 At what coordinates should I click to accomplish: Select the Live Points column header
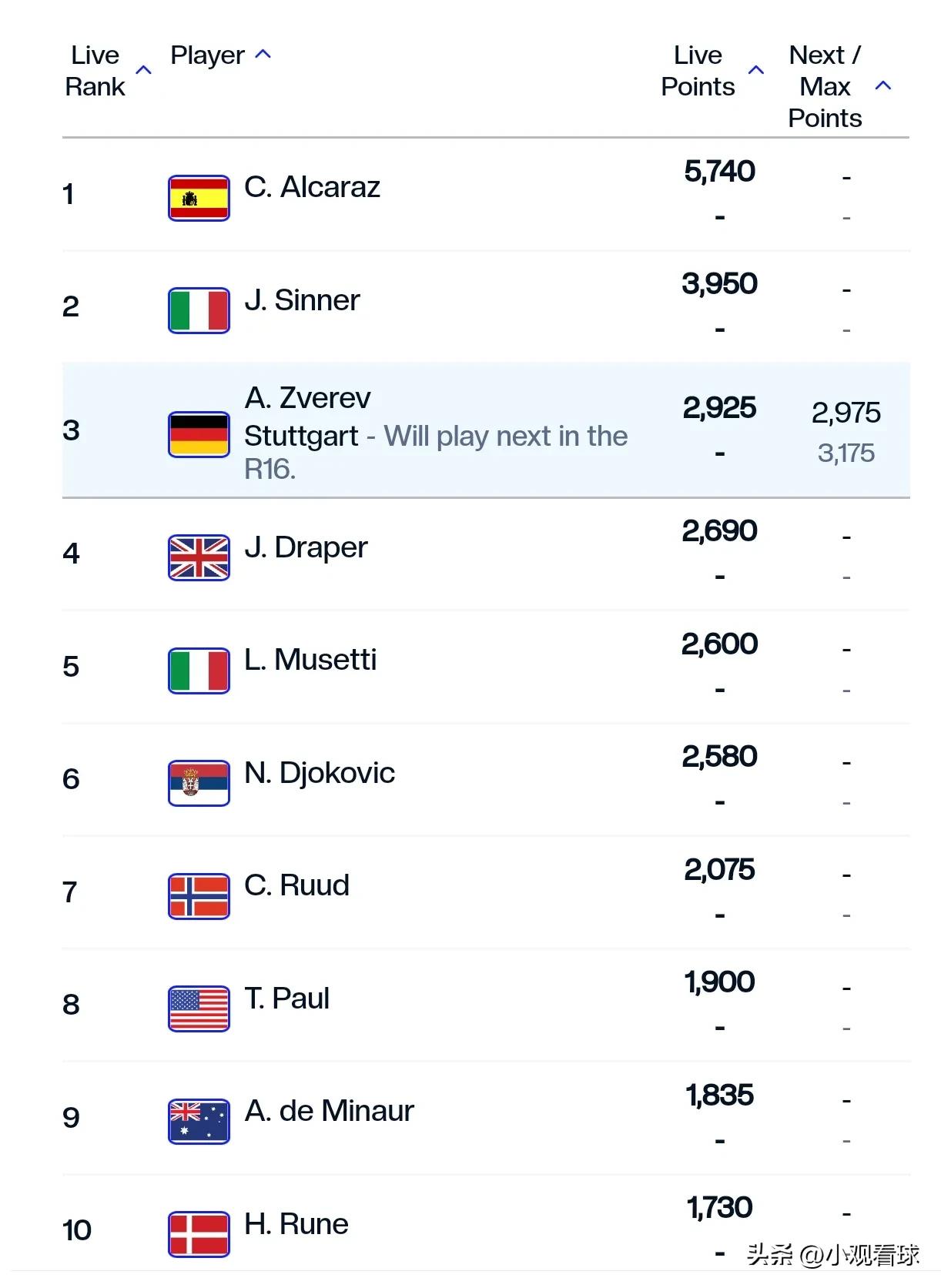point(698,71)
